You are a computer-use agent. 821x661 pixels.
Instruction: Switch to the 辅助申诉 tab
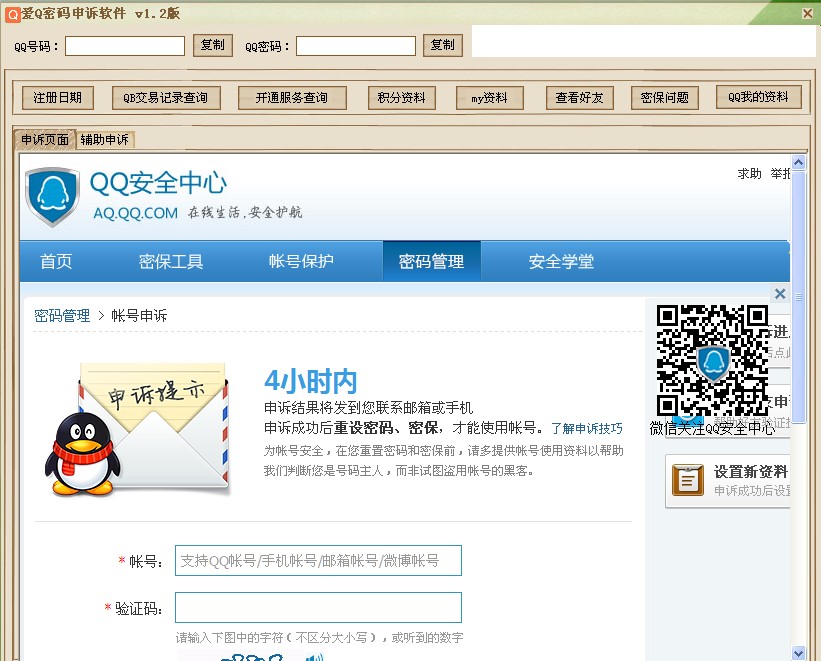pos(105,139)
